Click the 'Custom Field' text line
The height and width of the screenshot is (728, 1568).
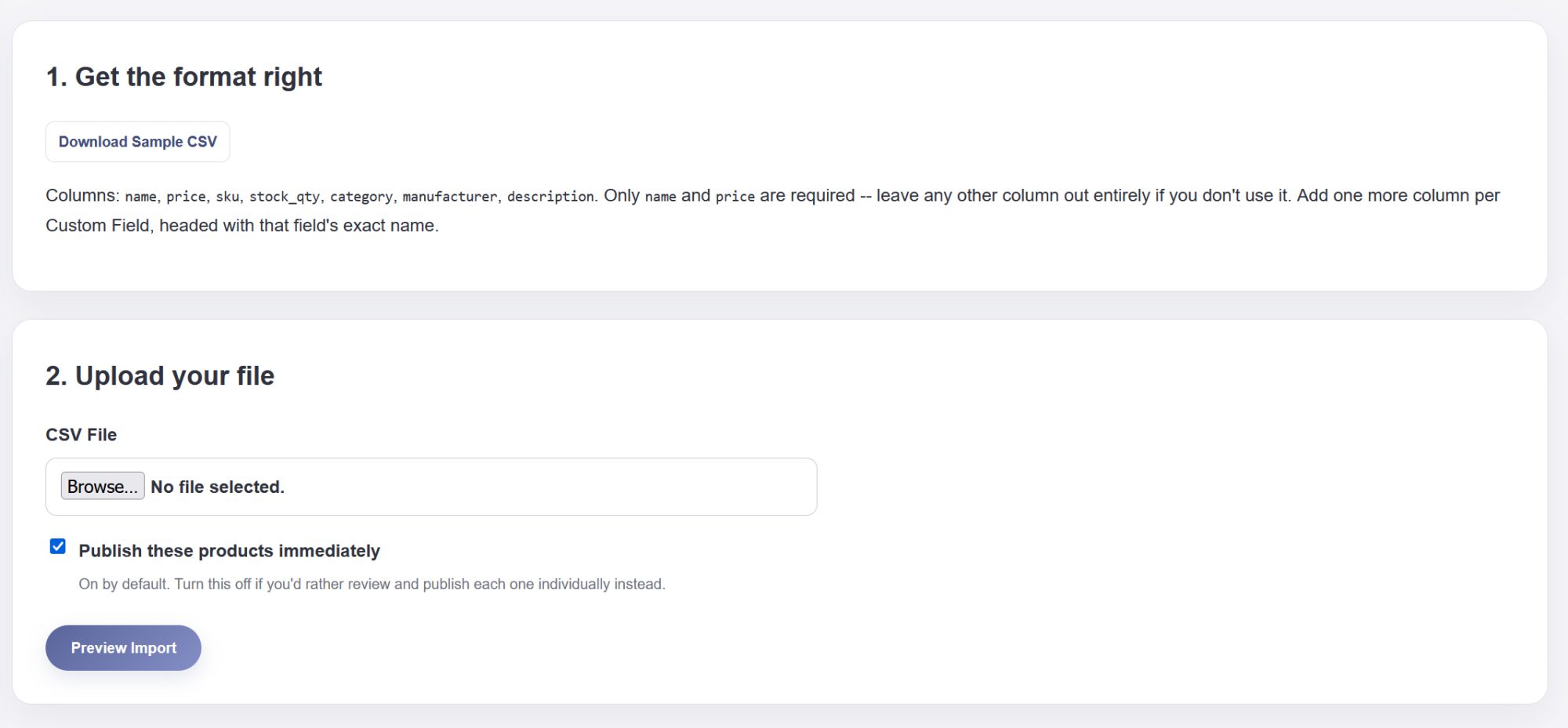[242, 226]
